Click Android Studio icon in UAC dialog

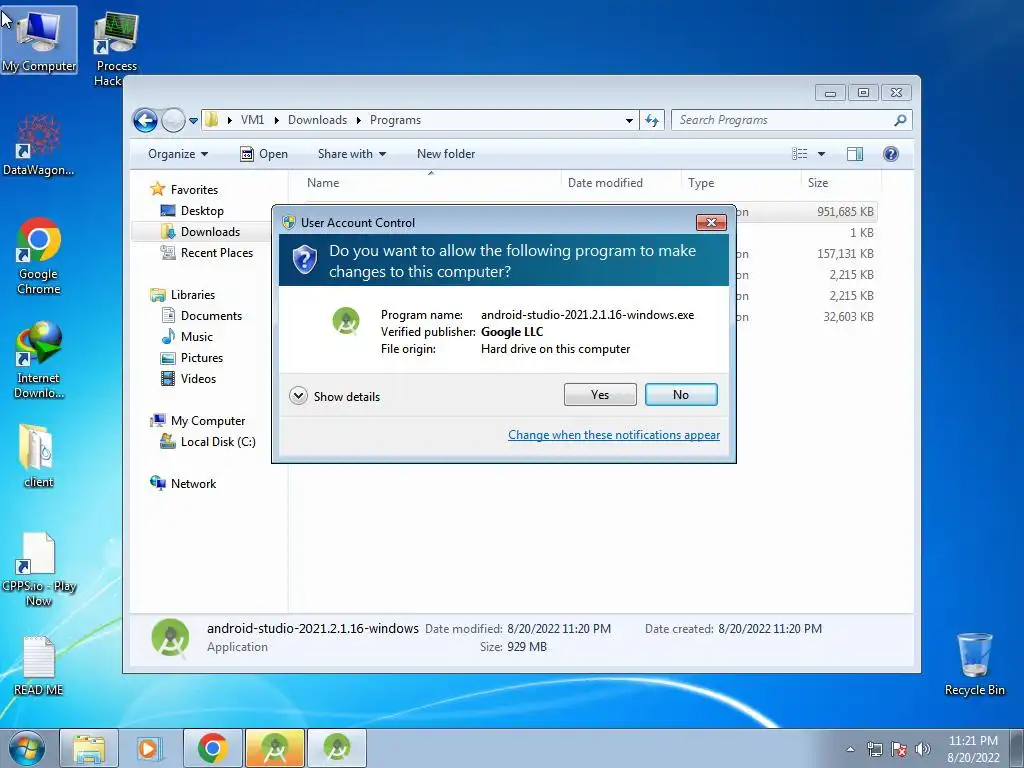(346, 321)
